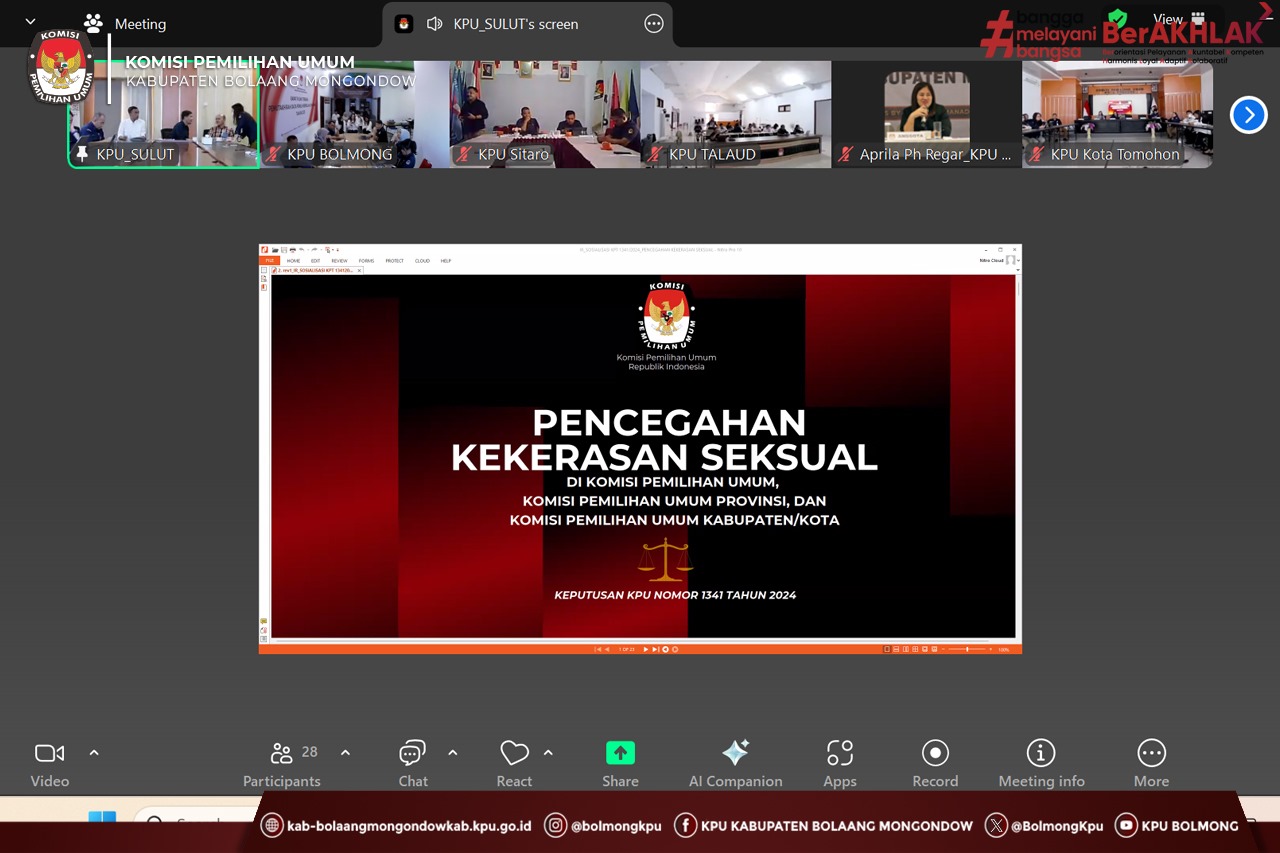Screen dimensions: 1280x853
Task: Select the KPU TALAUD video thumbnail
Action: [735, 114]
